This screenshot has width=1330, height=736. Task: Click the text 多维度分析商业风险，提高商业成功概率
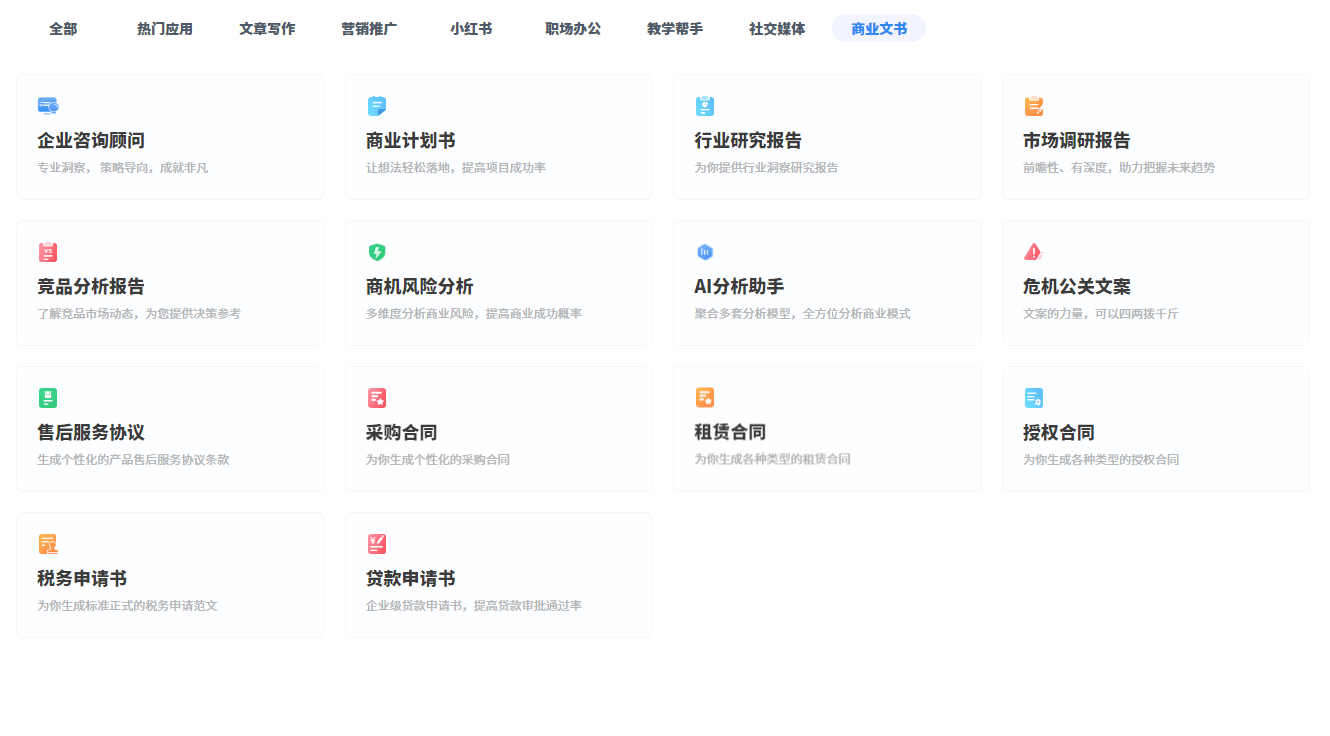pos(474,314)
